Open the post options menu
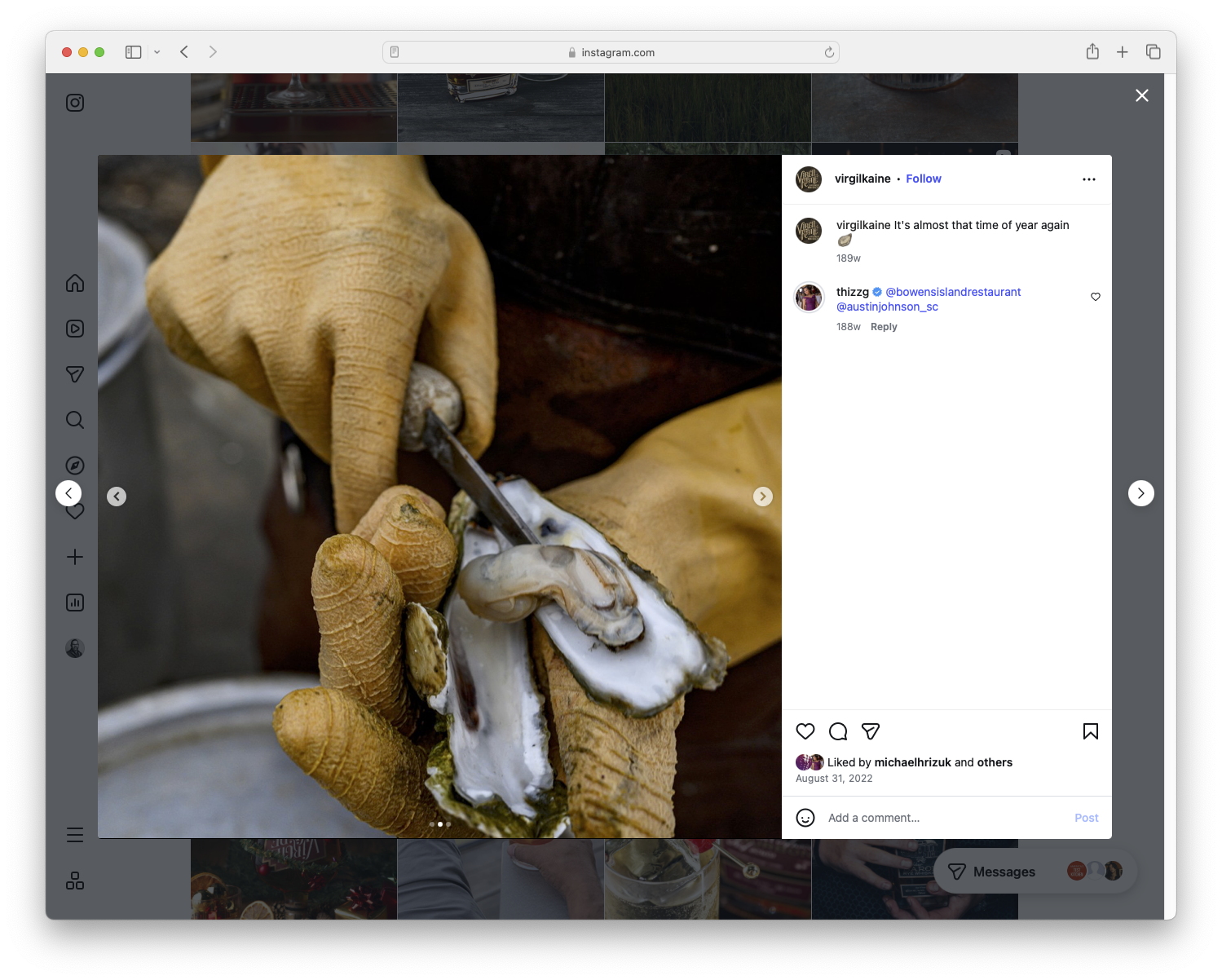This screenshot has width=1222, height=980. coord(1089,179)
